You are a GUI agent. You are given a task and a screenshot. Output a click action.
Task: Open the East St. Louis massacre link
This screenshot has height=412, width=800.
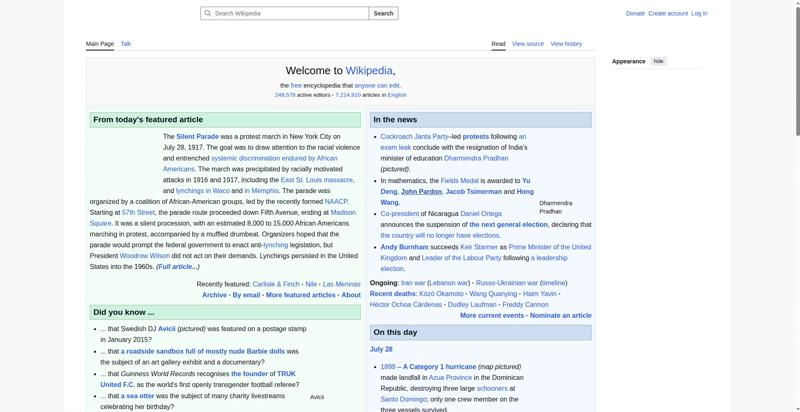tap(316, 180)
